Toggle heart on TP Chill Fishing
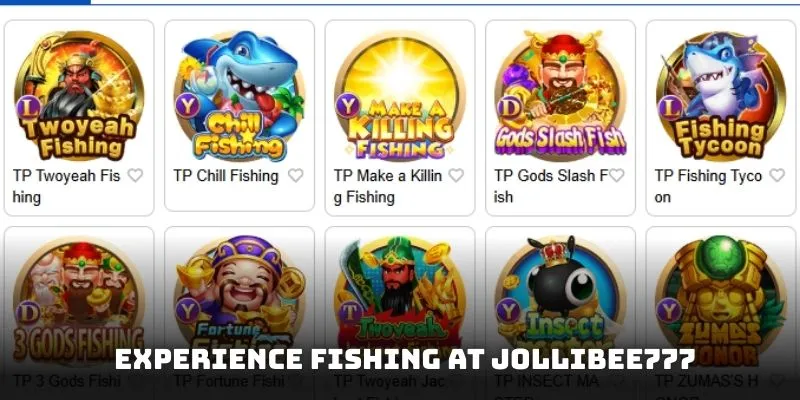Viewport: 800px width, 400px height. coord(296,176)
